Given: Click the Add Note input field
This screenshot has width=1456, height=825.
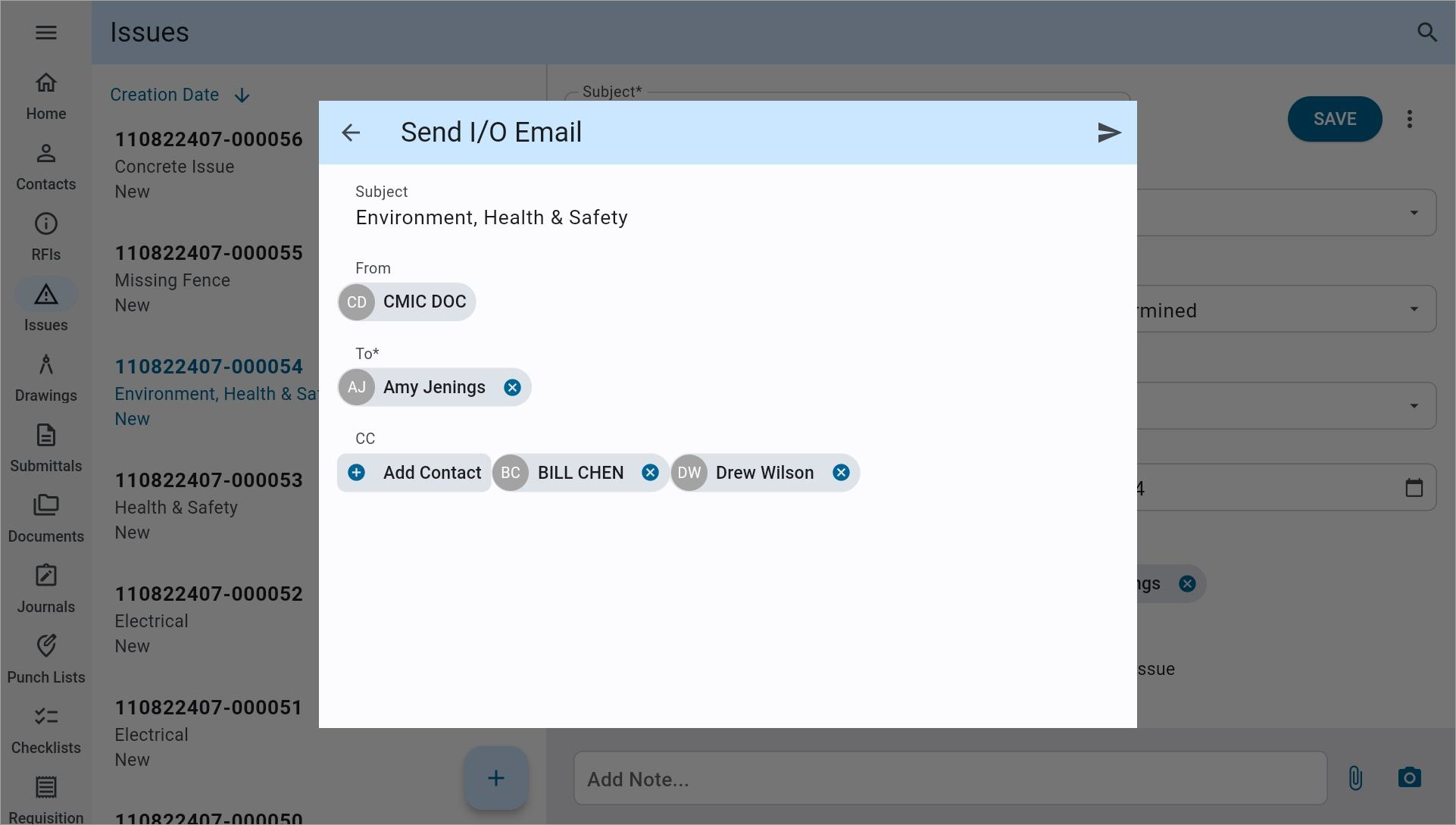Looking at the screenshot, I should pos(950,779).
